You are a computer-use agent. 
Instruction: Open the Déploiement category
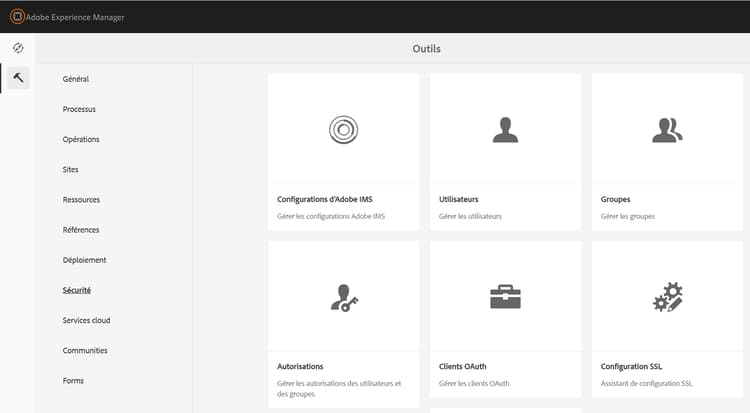[84, 260]
